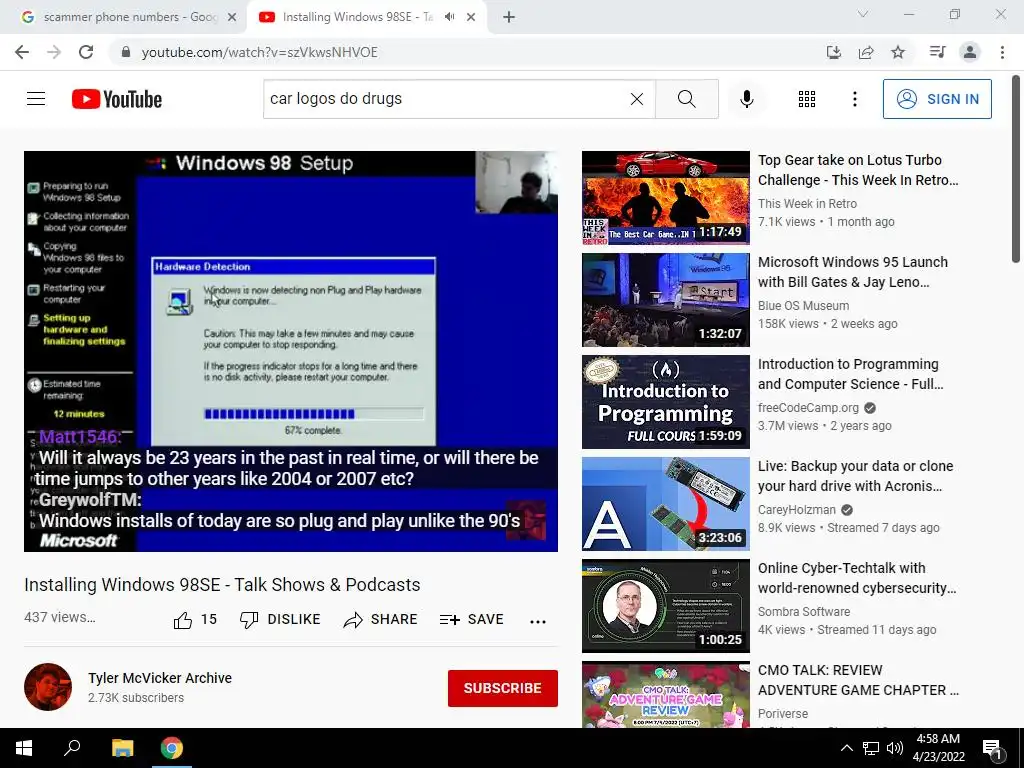1024x768 pixels.
Task: Open the Windows Start menu
Action: (x=24, y=748)
